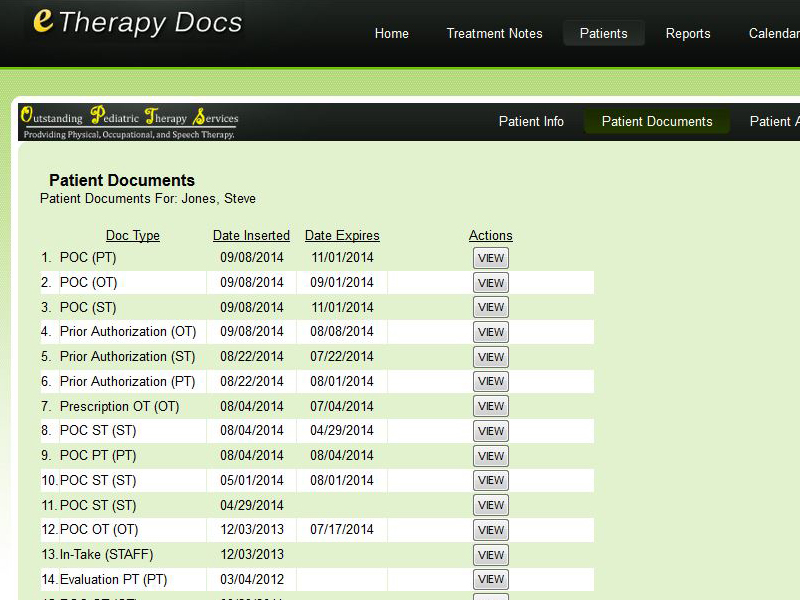This screenshot has height=600, width=800.
Task: View the POC (OT) document in row 2
Action: (x=490, y=283)
